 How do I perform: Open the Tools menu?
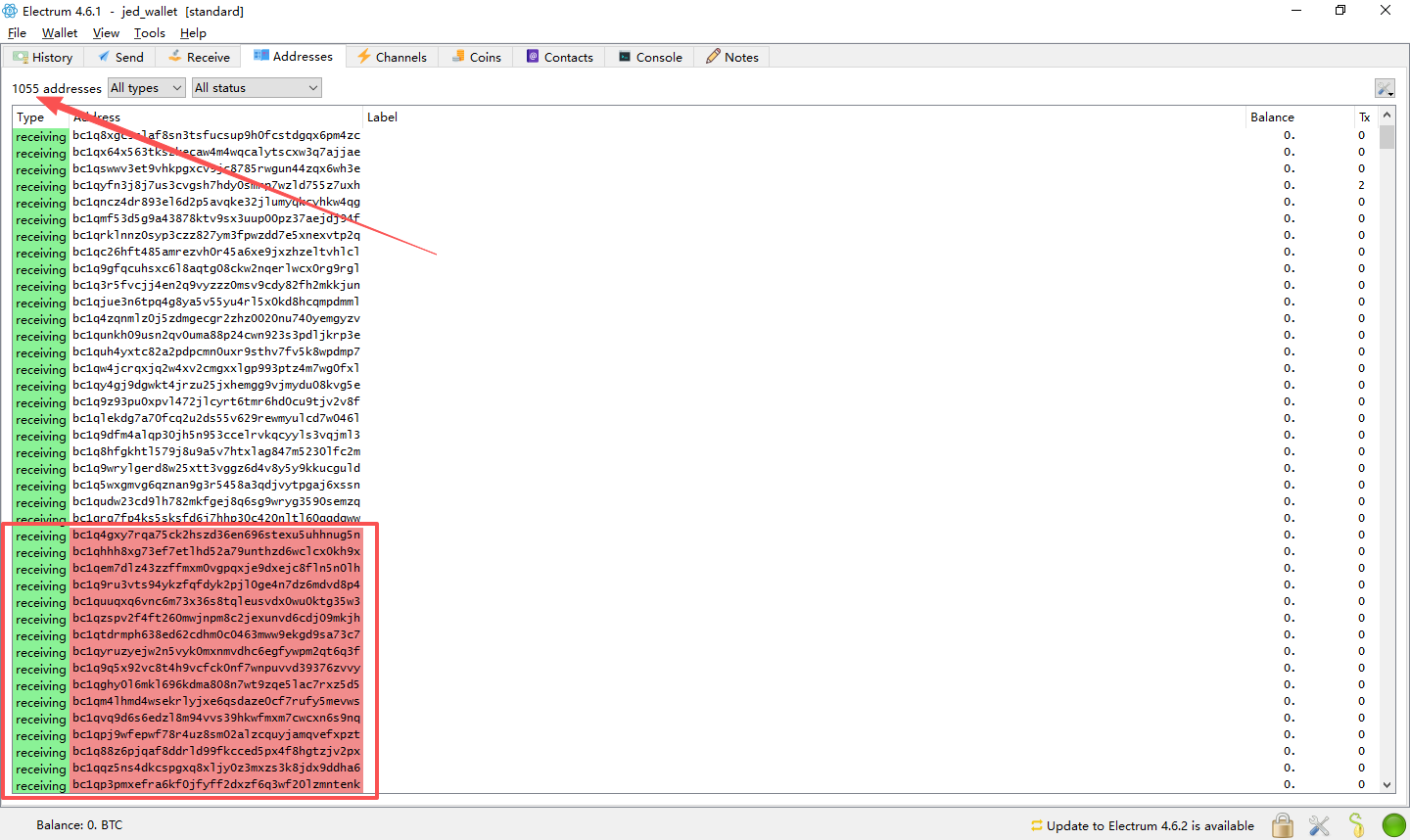(x=150, y=32)
